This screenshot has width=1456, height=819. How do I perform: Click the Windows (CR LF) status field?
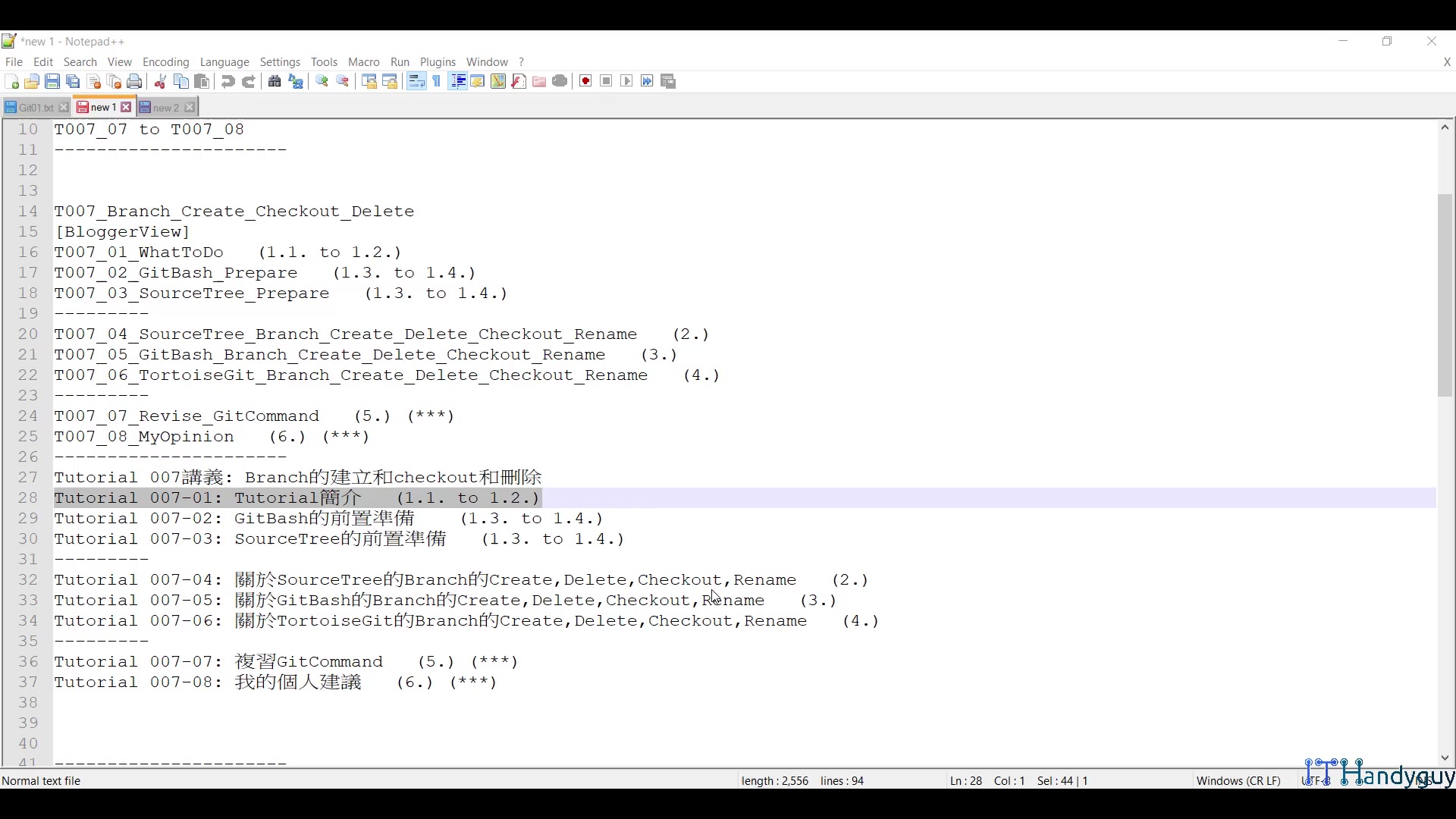click(x=1238, y=780)
